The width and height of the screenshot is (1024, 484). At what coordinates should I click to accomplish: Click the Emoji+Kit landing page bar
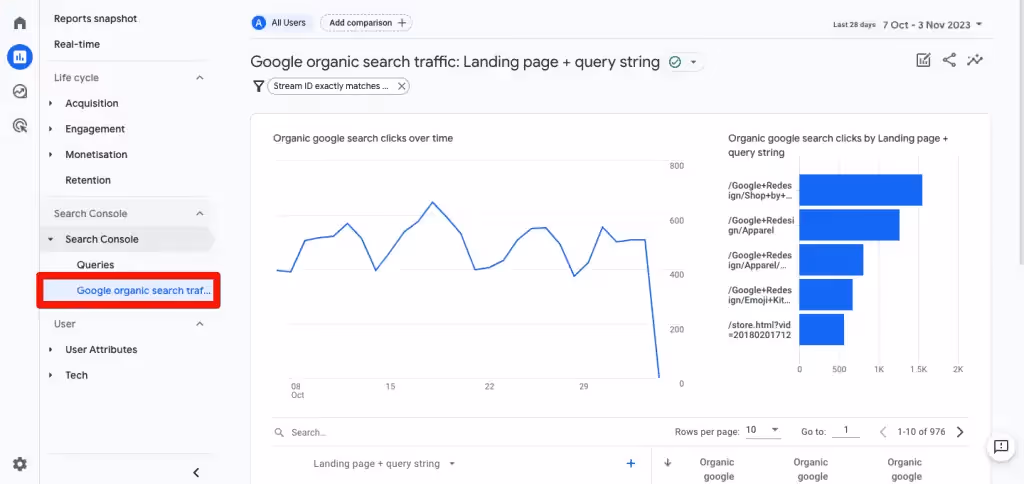[825, 295]
